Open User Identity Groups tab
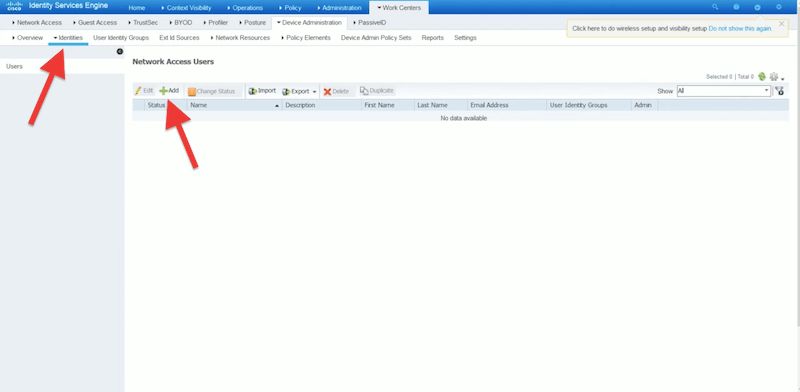The height and width of the screenshot is (392, 800). (121, 38)
